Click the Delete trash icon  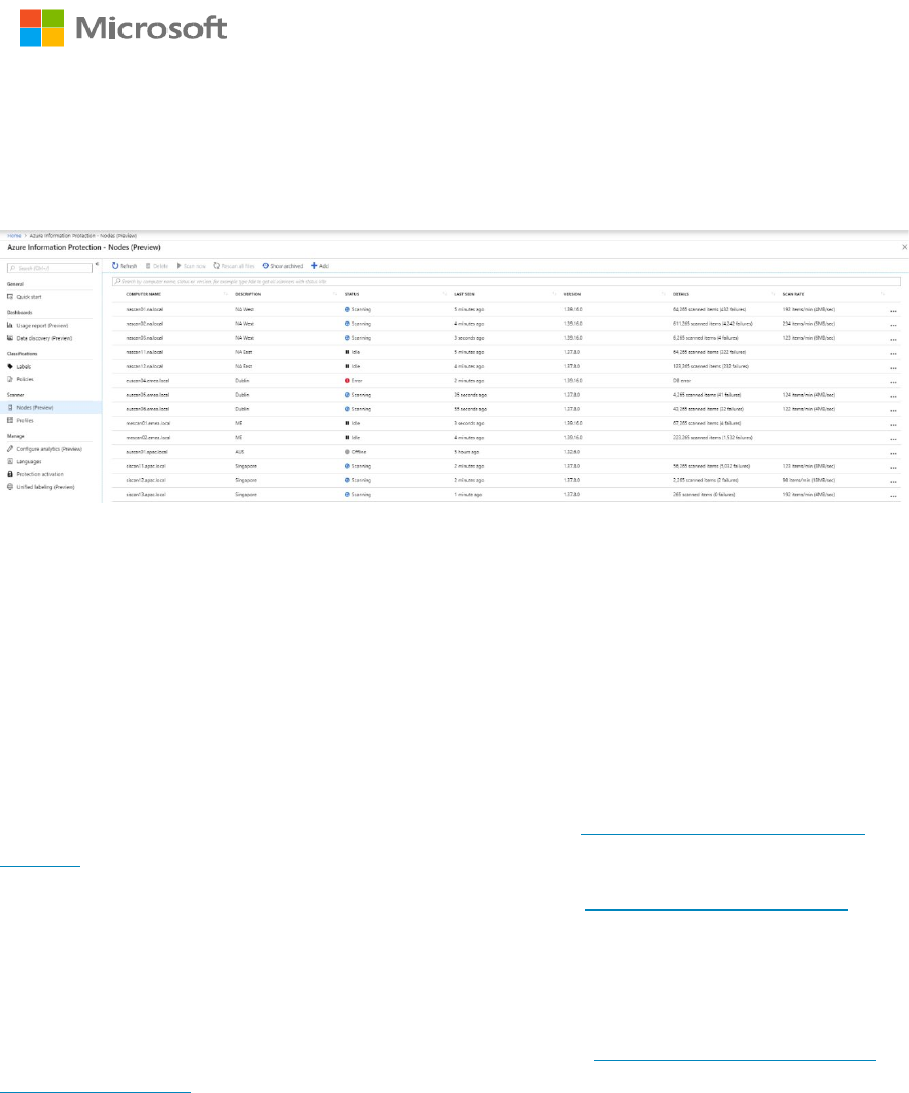148,266
